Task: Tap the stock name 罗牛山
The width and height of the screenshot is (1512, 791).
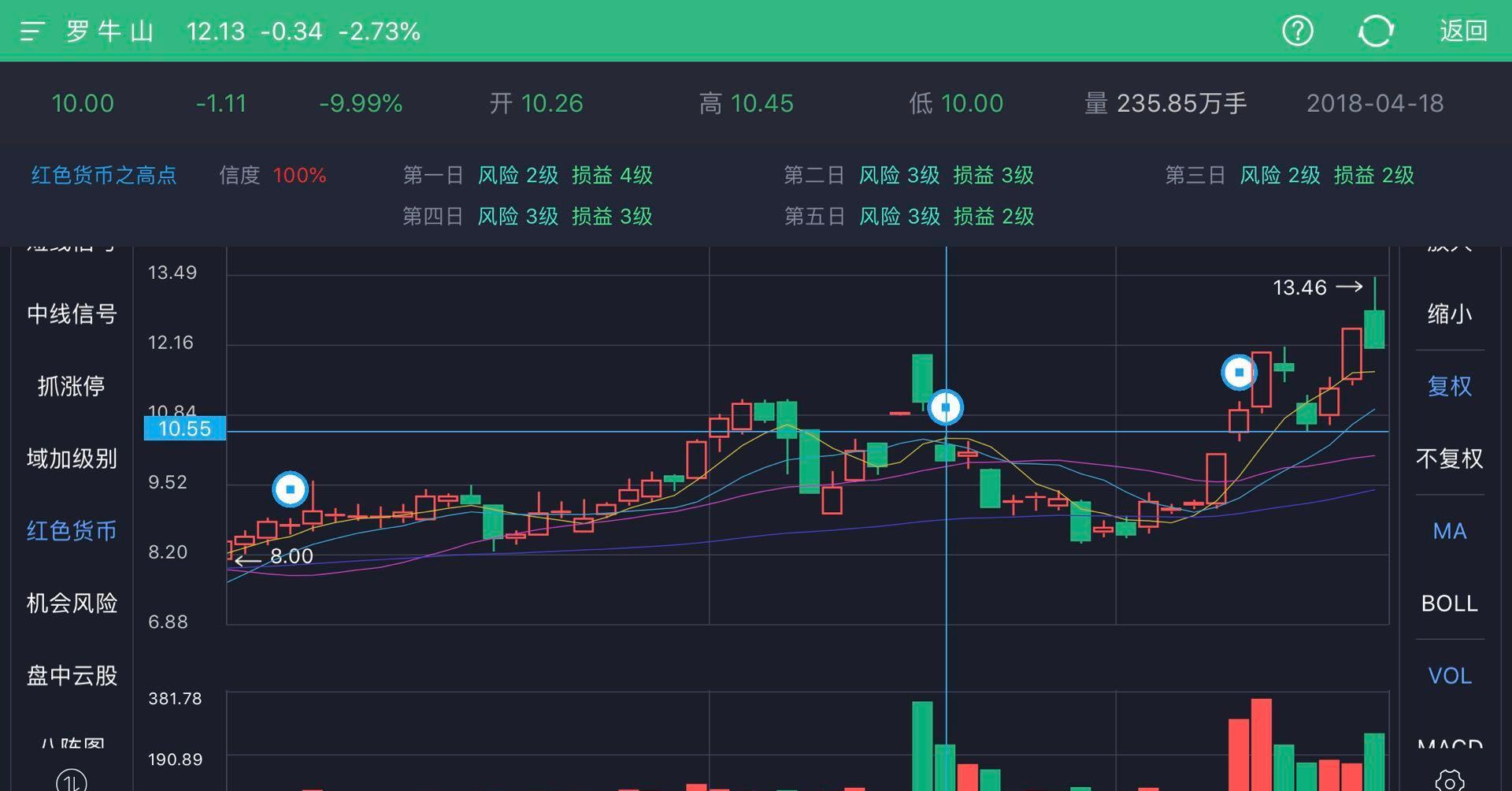Action: (109, 32)
